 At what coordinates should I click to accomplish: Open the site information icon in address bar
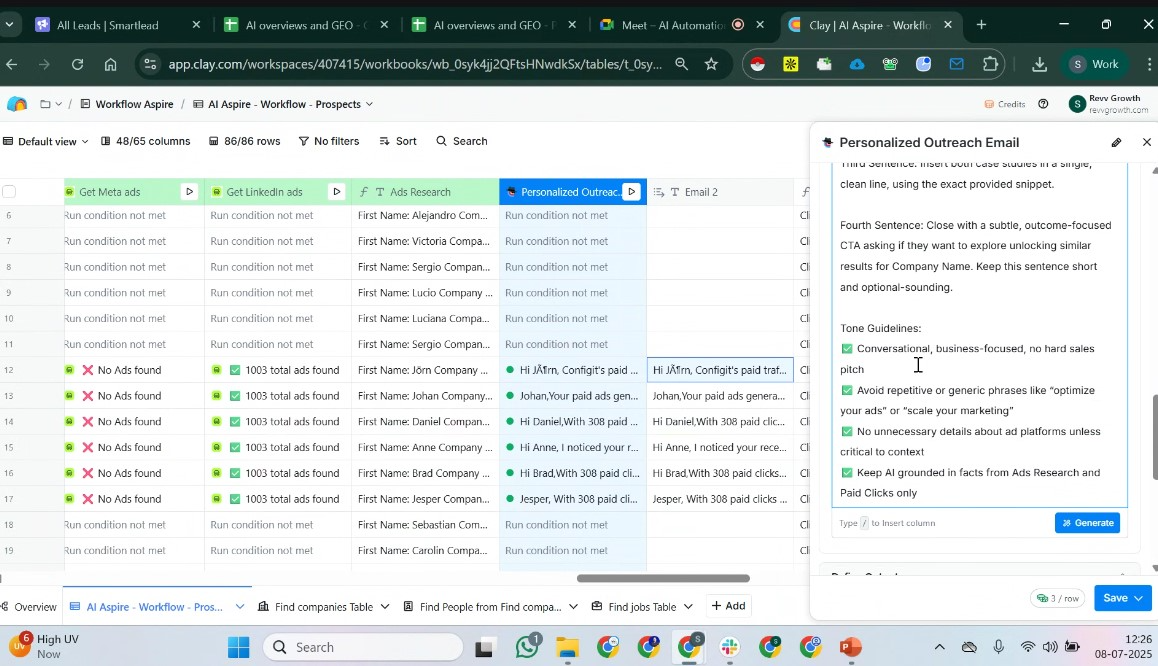[150, 64]
